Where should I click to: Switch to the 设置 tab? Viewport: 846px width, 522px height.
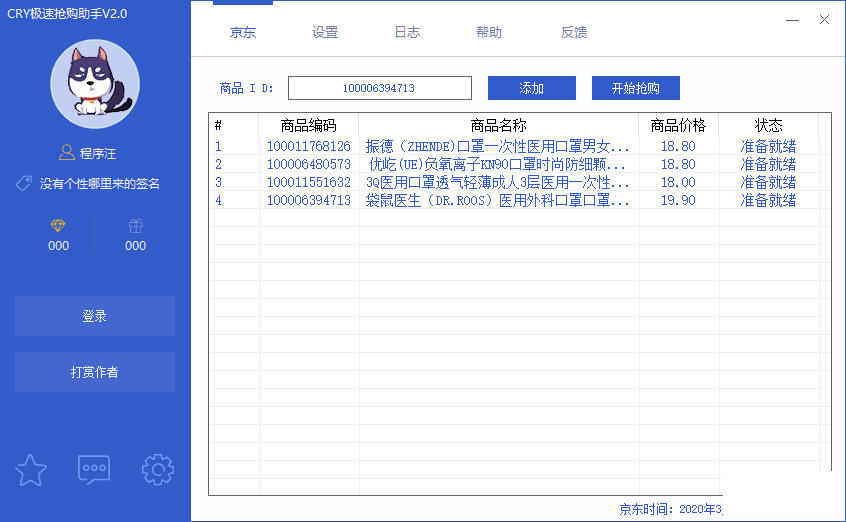pyautogui.click(x=325, y=32)
